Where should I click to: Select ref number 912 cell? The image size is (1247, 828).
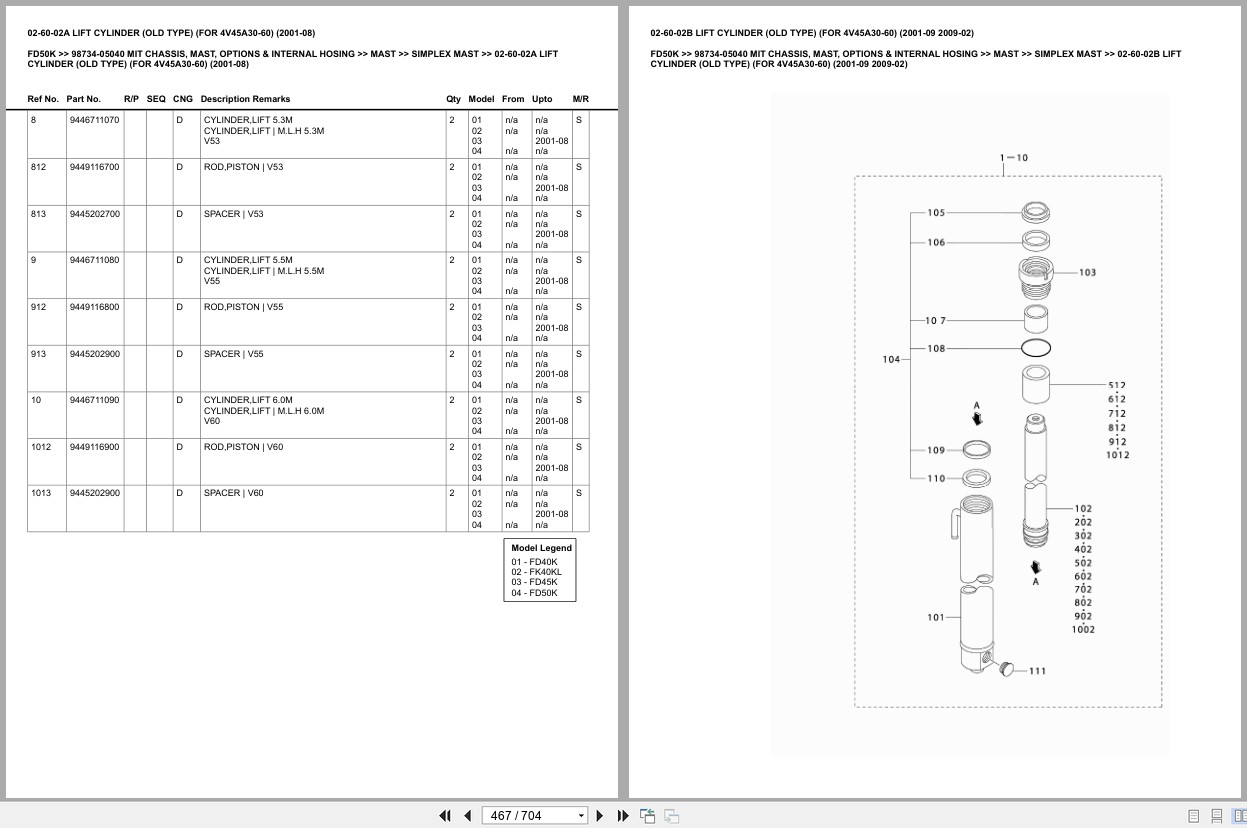pos(47,322)
